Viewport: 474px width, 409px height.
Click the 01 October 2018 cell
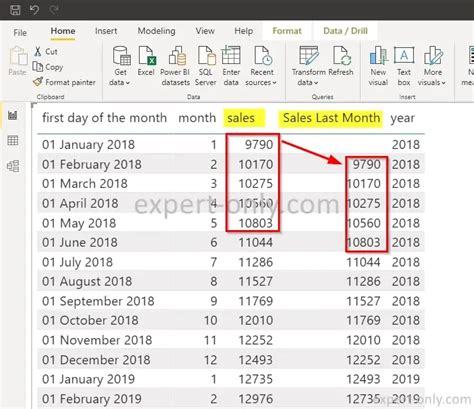[90, 320]
